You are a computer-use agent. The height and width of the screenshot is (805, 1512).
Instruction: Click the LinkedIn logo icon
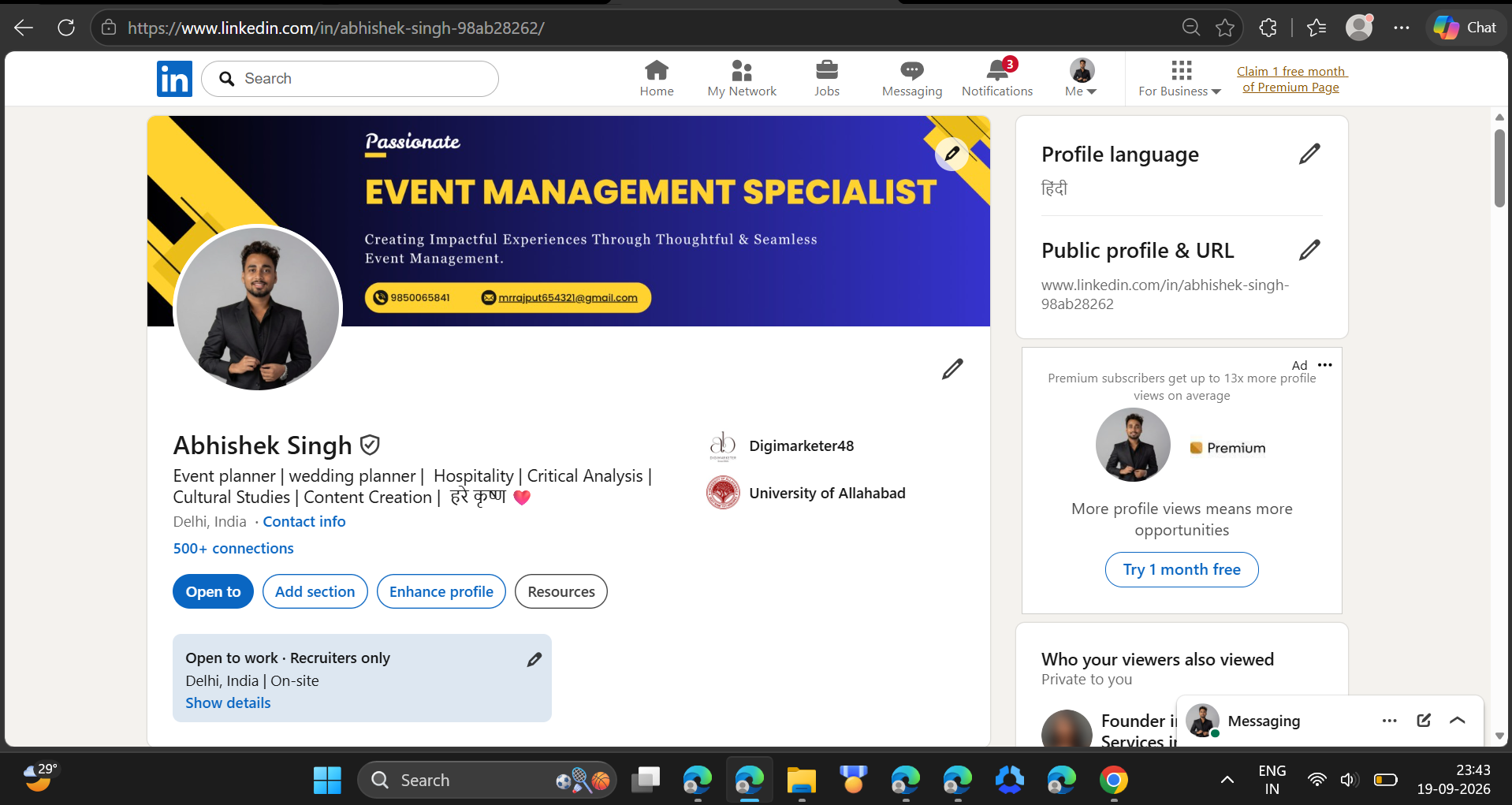click(174, 79)
